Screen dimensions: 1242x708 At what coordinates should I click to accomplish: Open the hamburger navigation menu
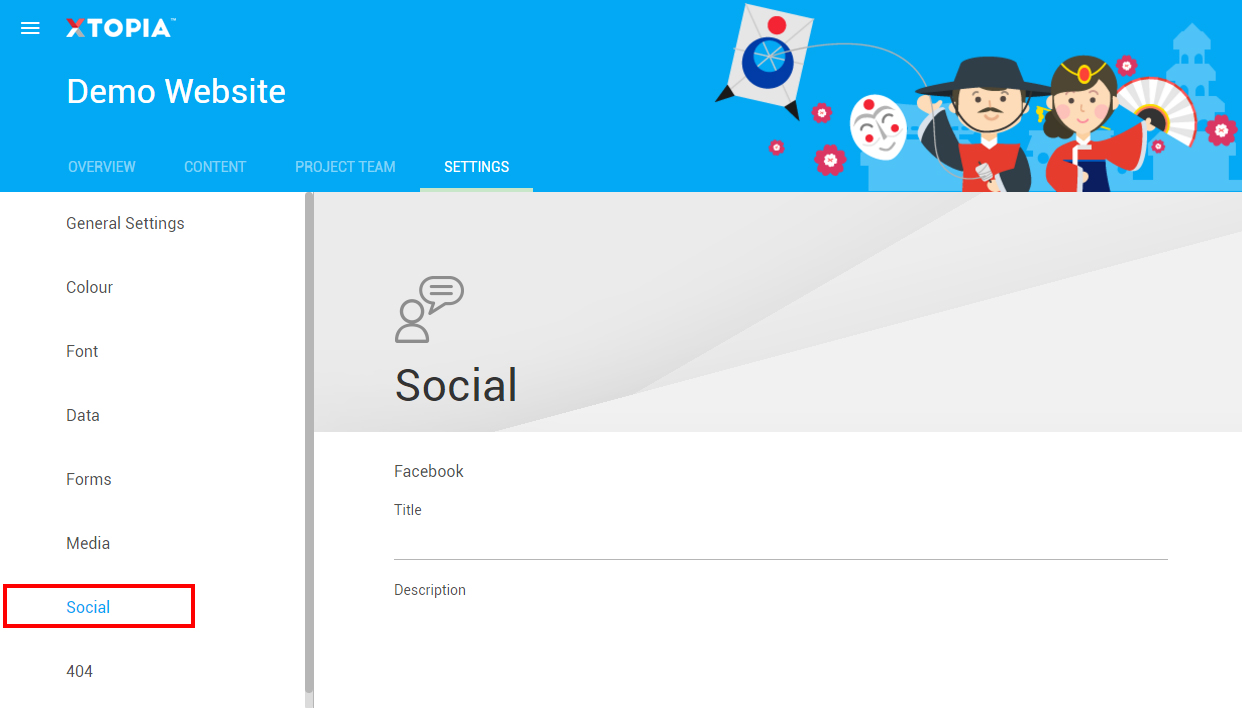(x=30, y=28)
